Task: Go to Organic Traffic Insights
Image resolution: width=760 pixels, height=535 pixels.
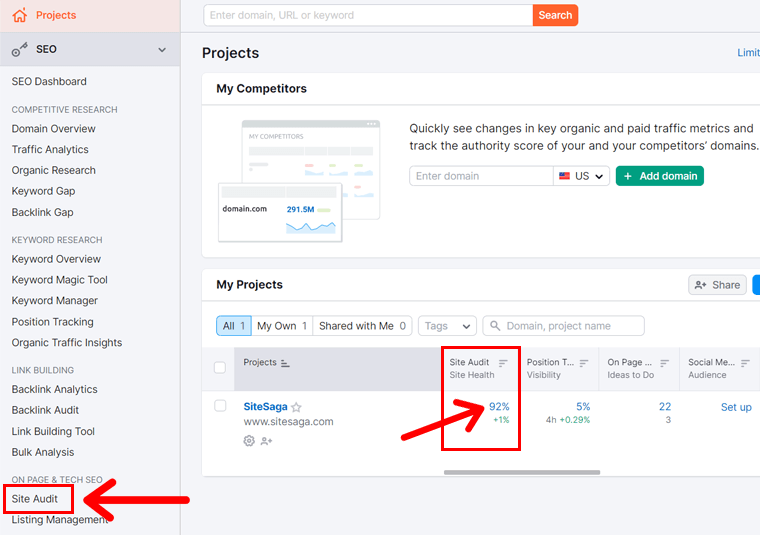Action: 67,343
